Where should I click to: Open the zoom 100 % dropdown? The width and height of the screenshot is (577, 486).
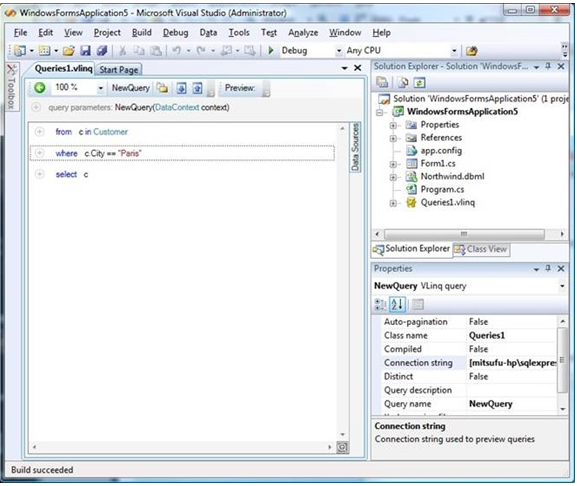(x=100, y=88)
